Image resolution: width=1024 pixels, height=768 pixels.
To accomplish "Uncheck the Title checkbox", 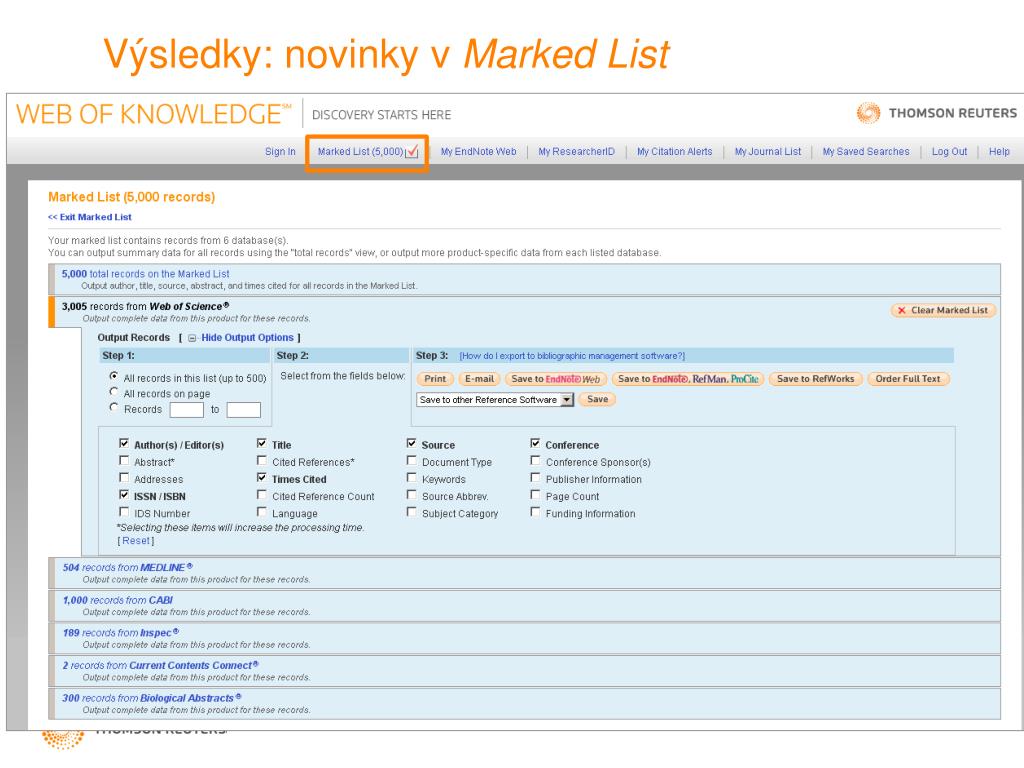I will pyautogui.click(x=262, y=443).
